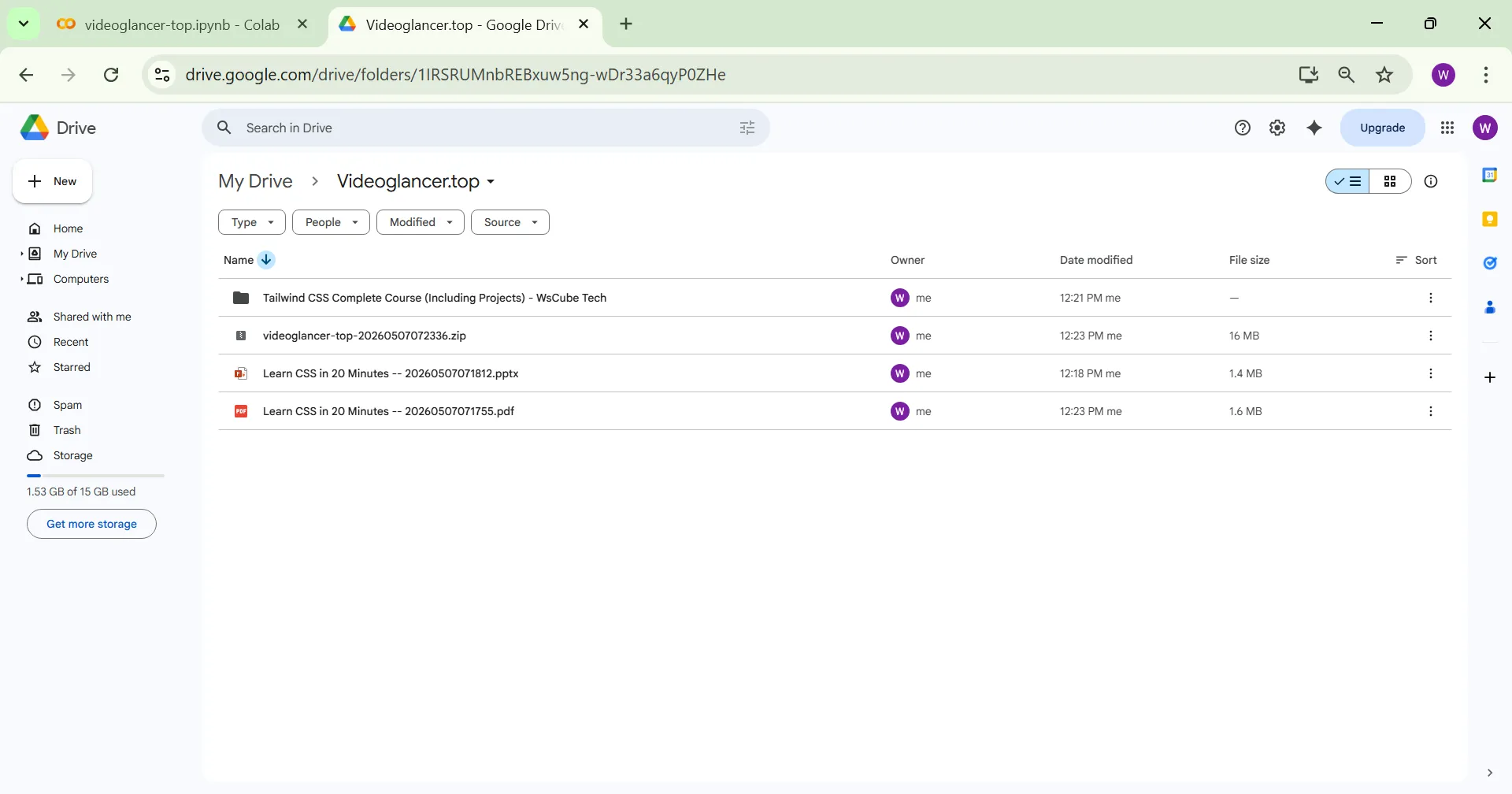1512x794 pixels.
Task: Open Google Calendar side panel icon
Action: click(x=1490, y=175)
